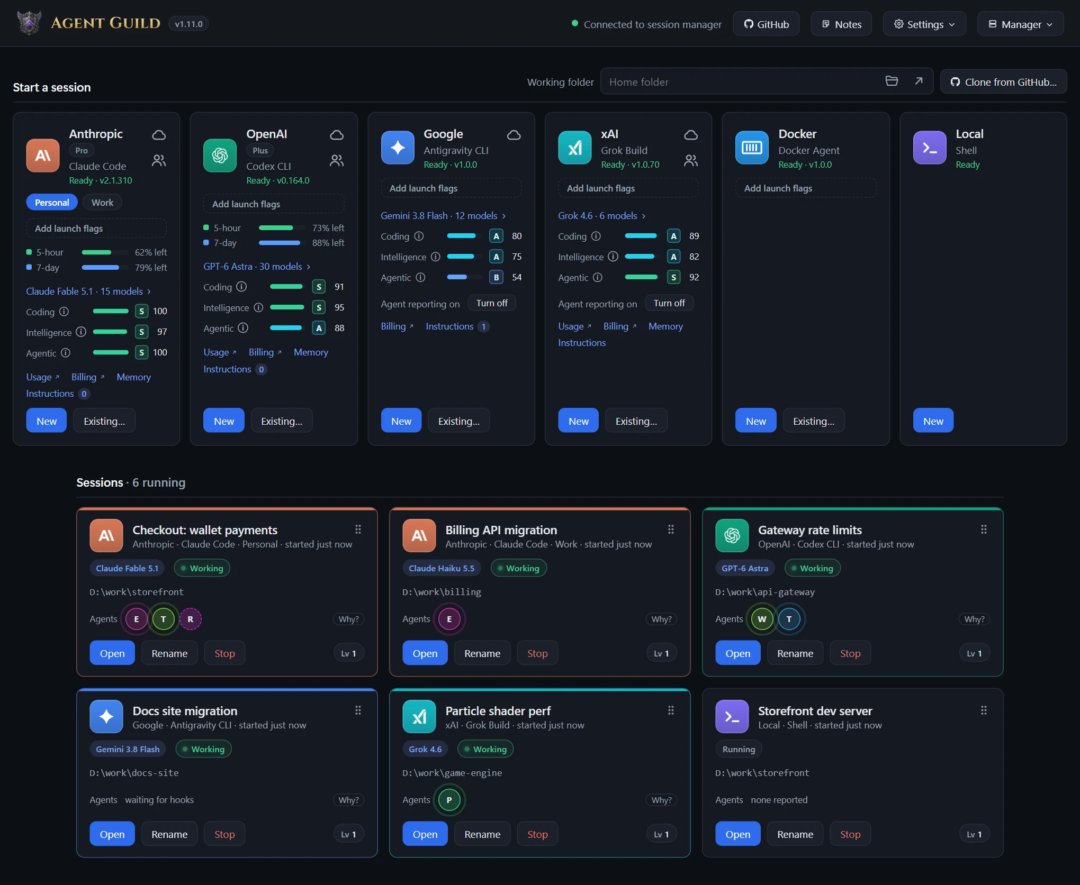Start a New Local Shell session

(933, 421)
